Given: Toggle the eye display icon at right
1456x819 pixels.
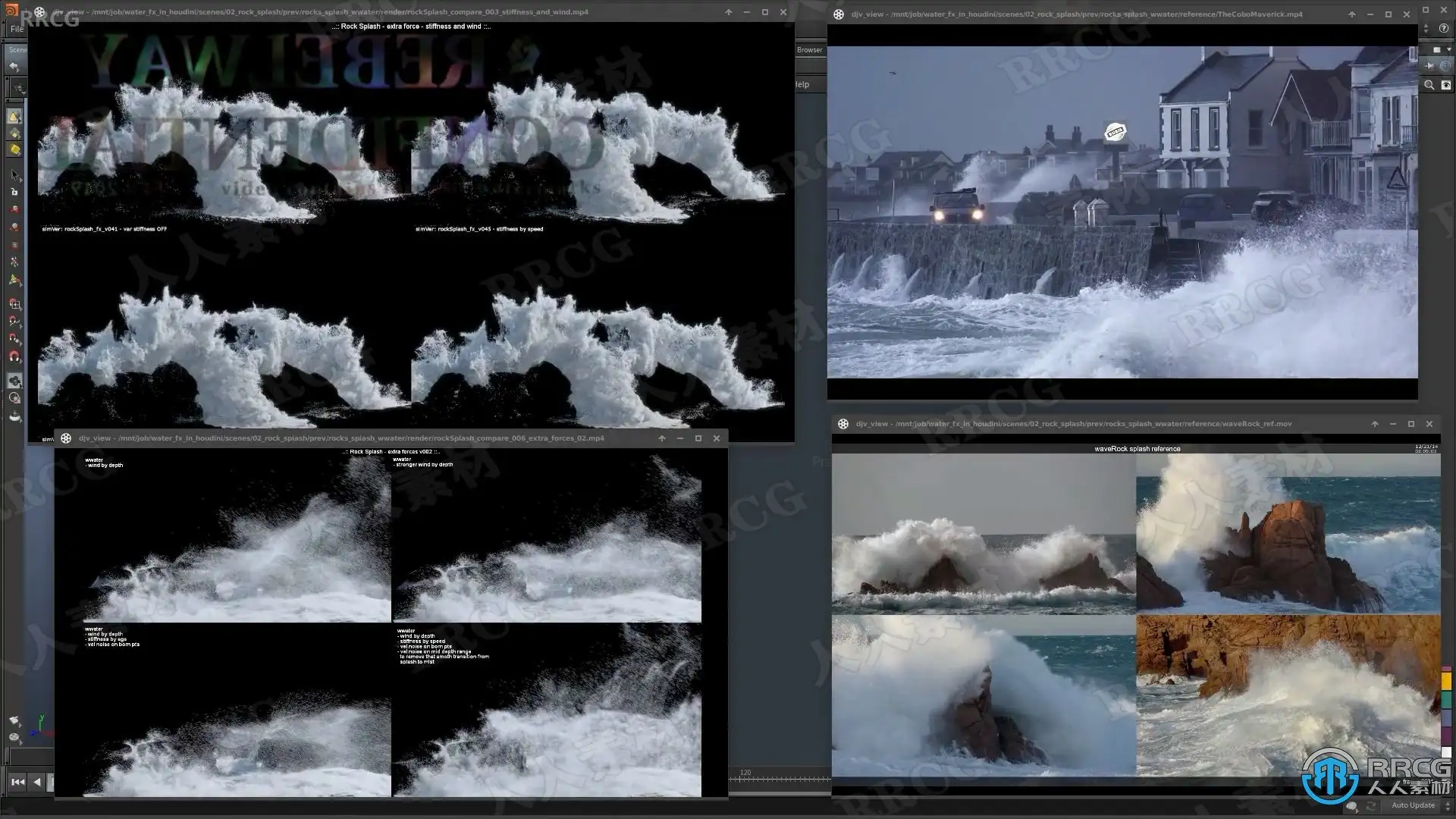Looking at the screenshot, I should 1446,85.
